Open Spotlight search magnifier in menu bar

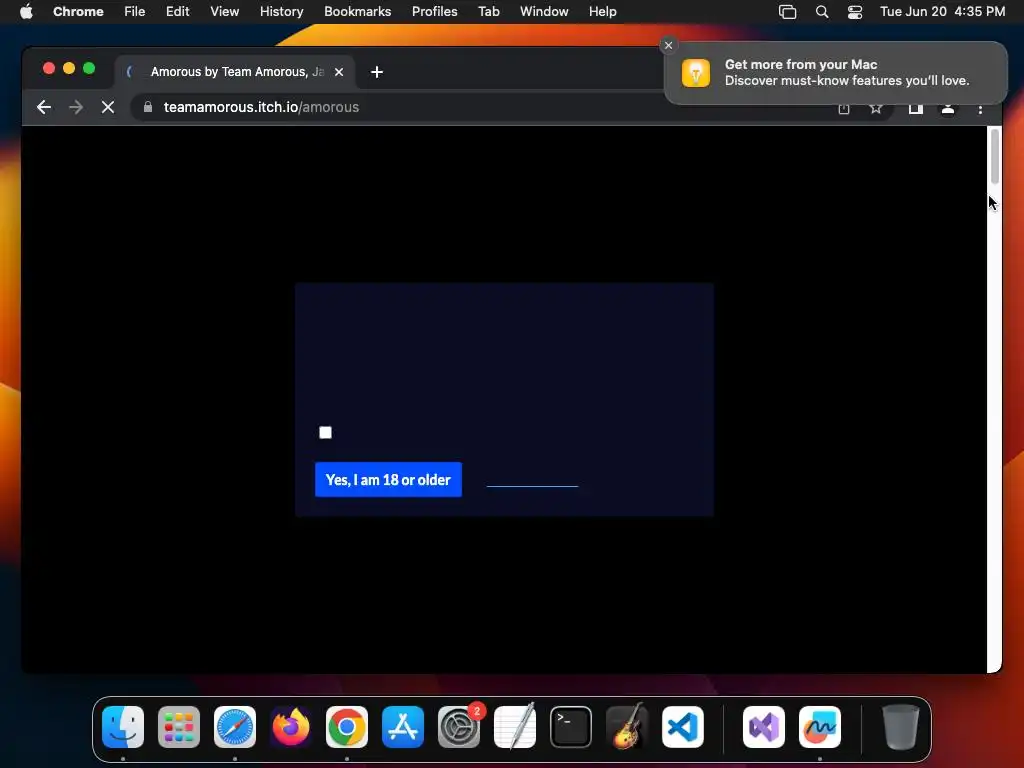coord(822,12)
